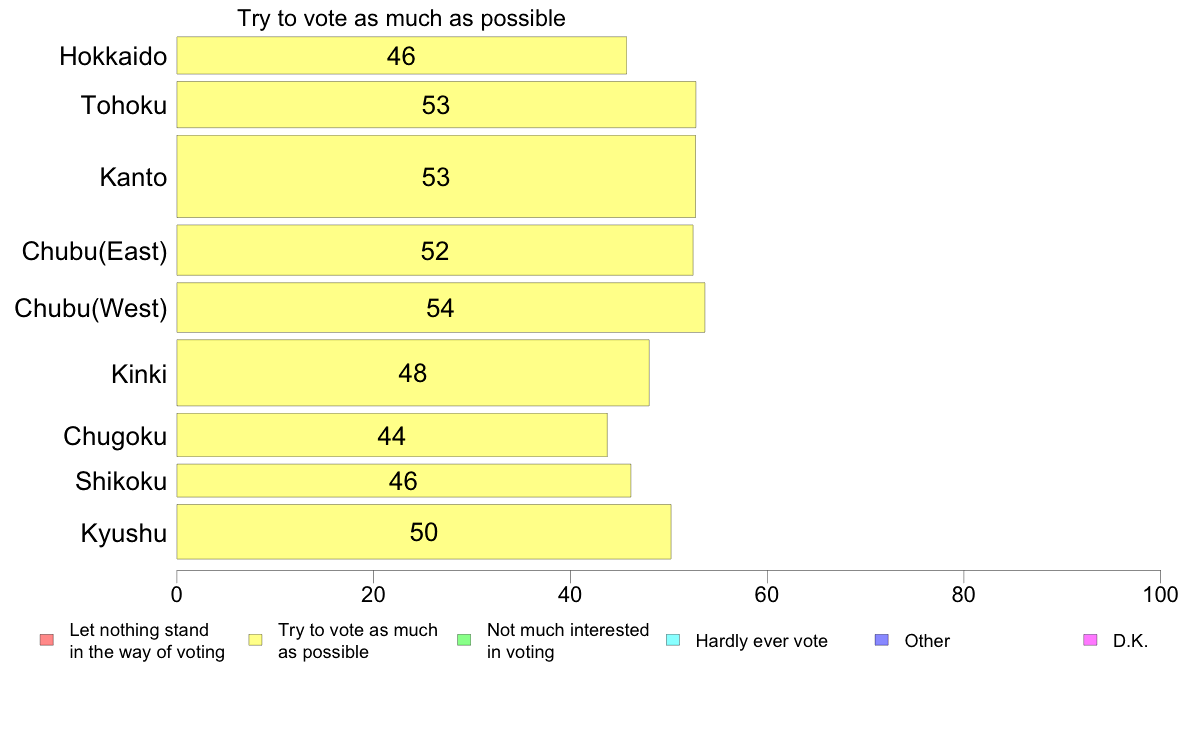Image resolution: width=1188 pixels, height=736 pixels.
Task: Click the magenta 'D.K.' legend swatch
Action: click(1090, 640)
